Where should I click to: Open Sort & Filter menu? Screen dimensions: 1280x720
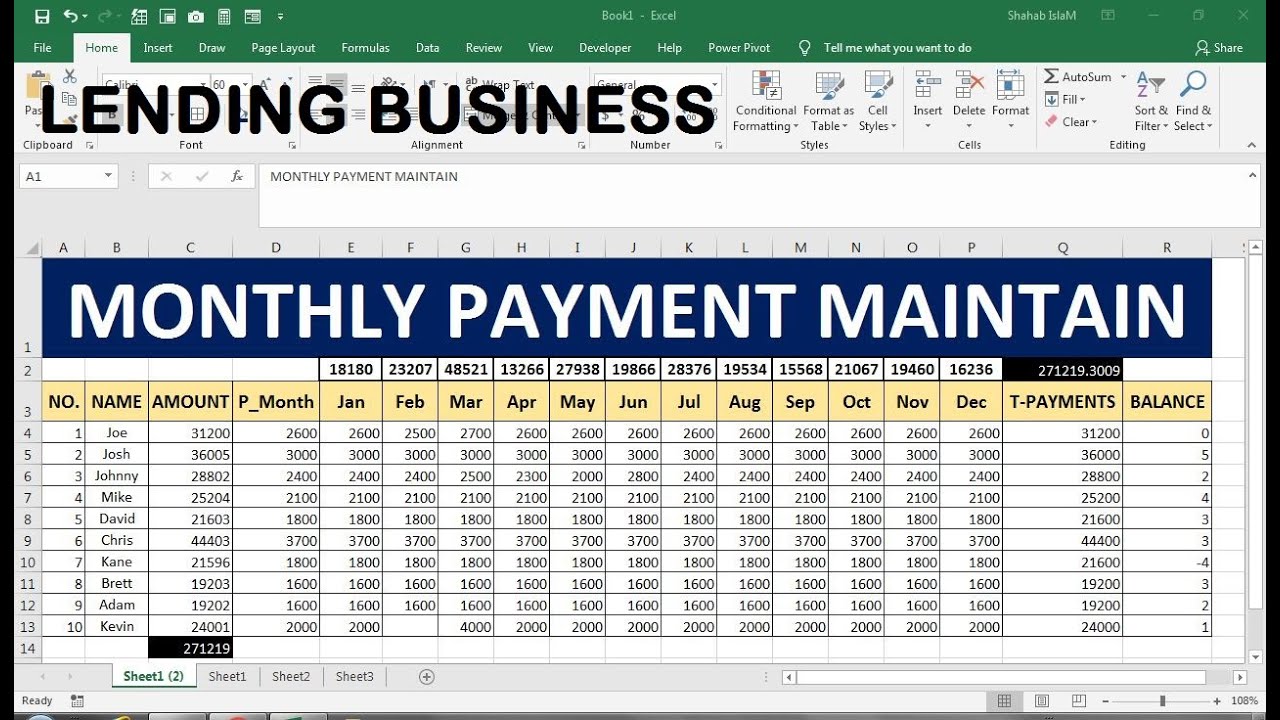(1151, 101)
